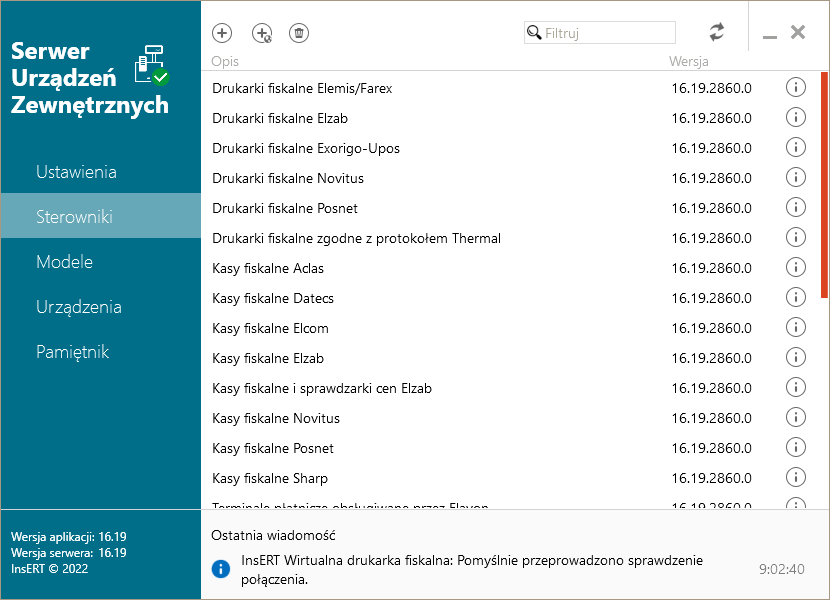Screen dimensions: 830x600
Task: Open the Pamiętnik section
Action: point(72,352)
